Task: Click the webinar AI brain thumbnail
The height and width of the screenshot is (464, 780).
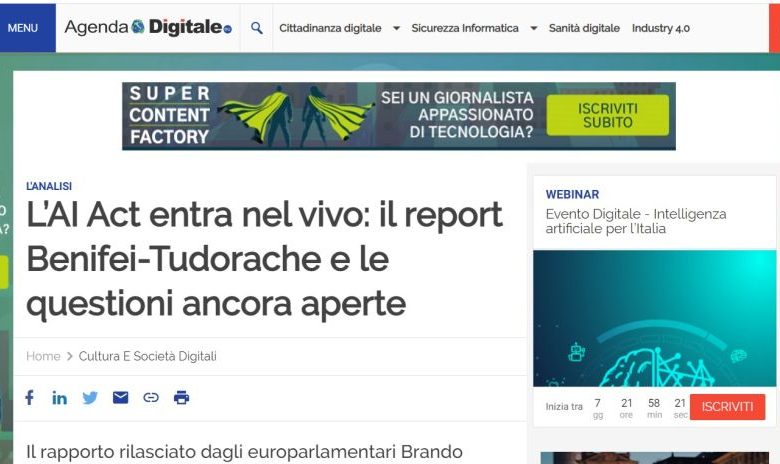Action: point(654,318)
